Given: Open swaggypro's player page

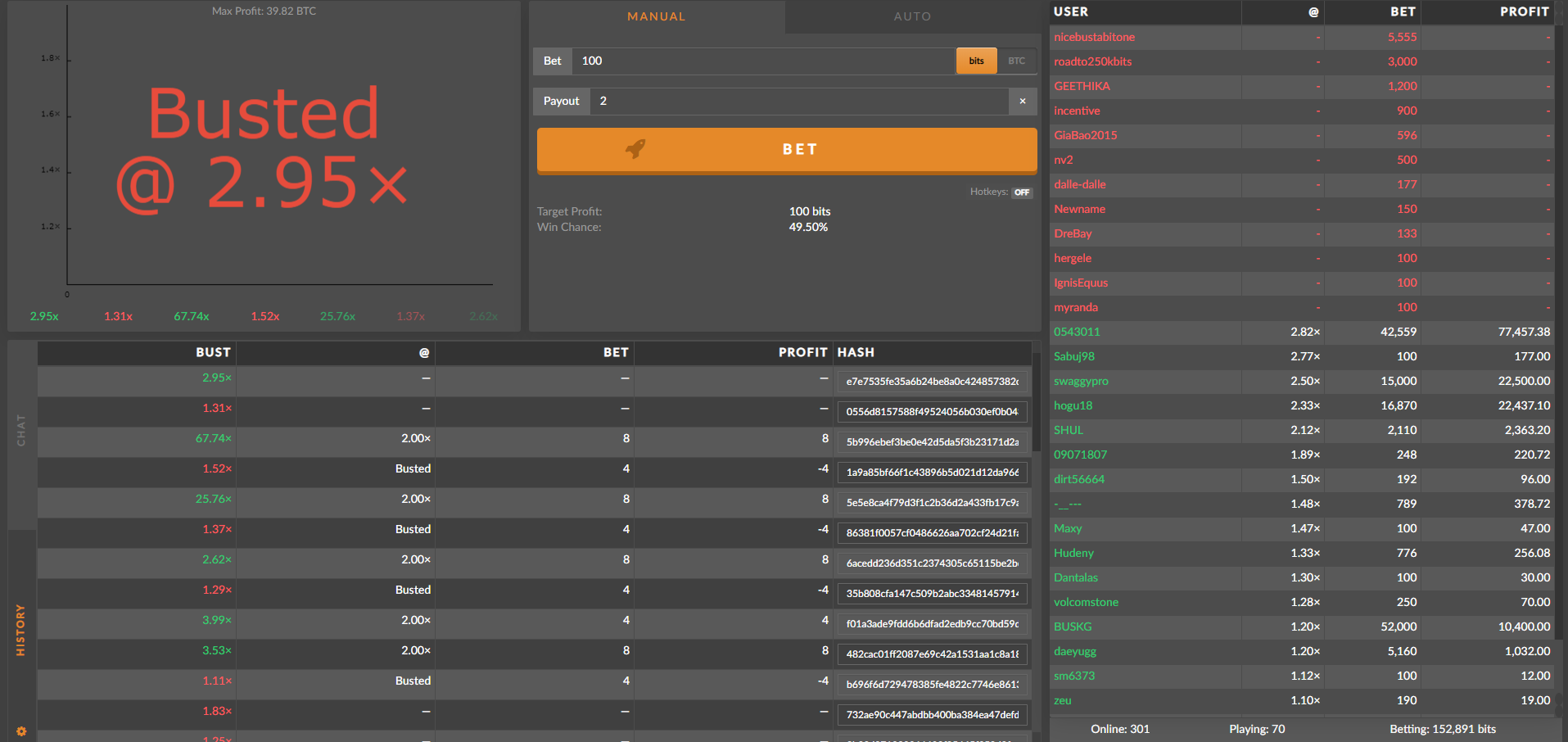Looking at the screenshot, I should click(1081, 381).
